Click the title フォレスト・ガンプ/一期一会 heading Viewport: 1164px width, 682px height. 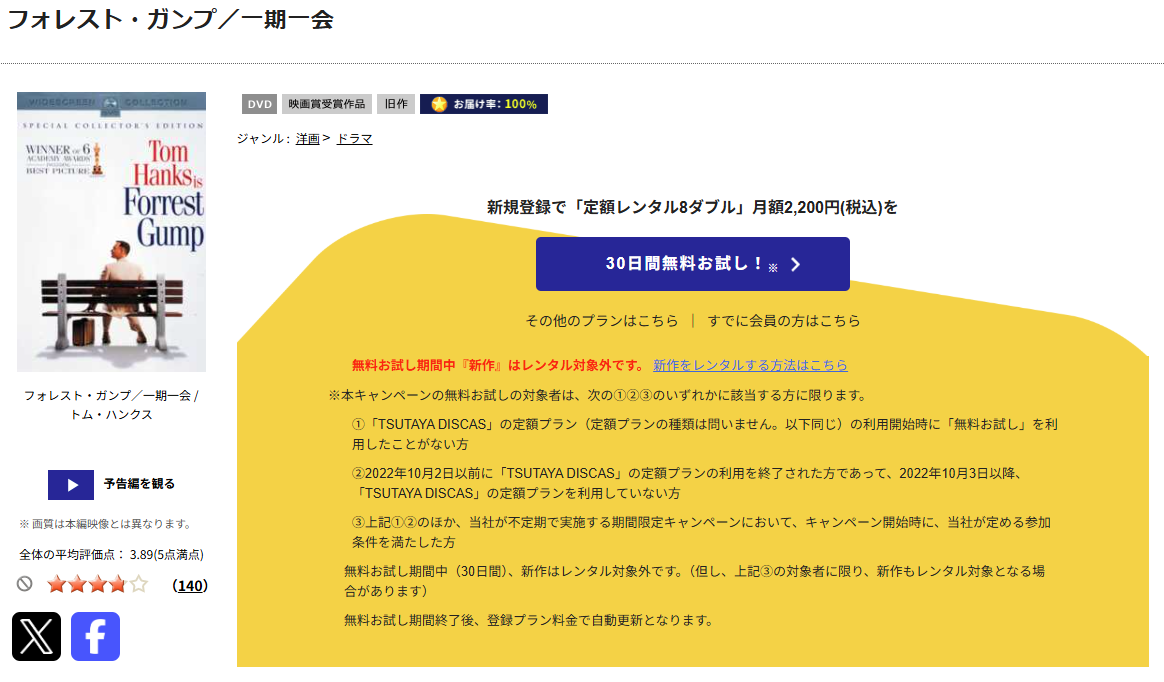coord(170,19)
